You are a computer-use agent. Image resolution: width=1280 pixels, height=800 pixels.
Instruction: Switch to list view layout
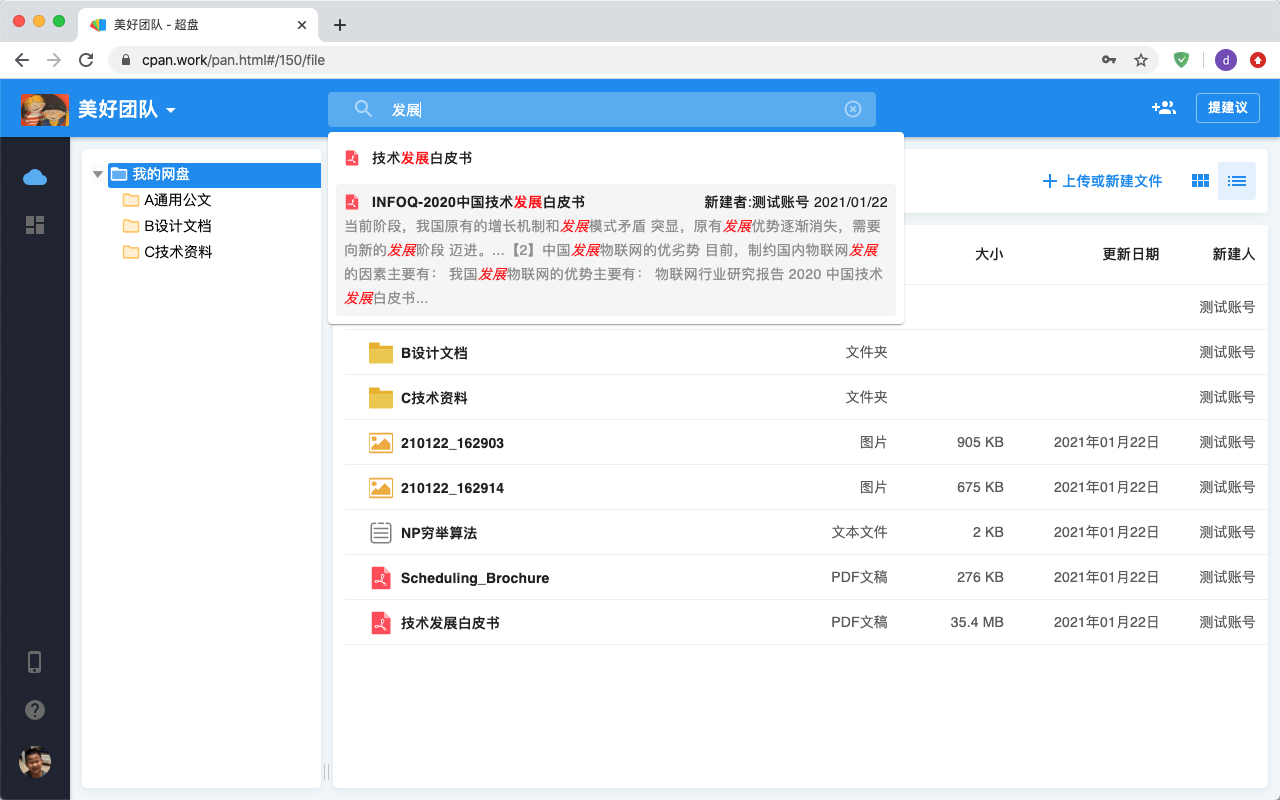(x=1237, y=181)
